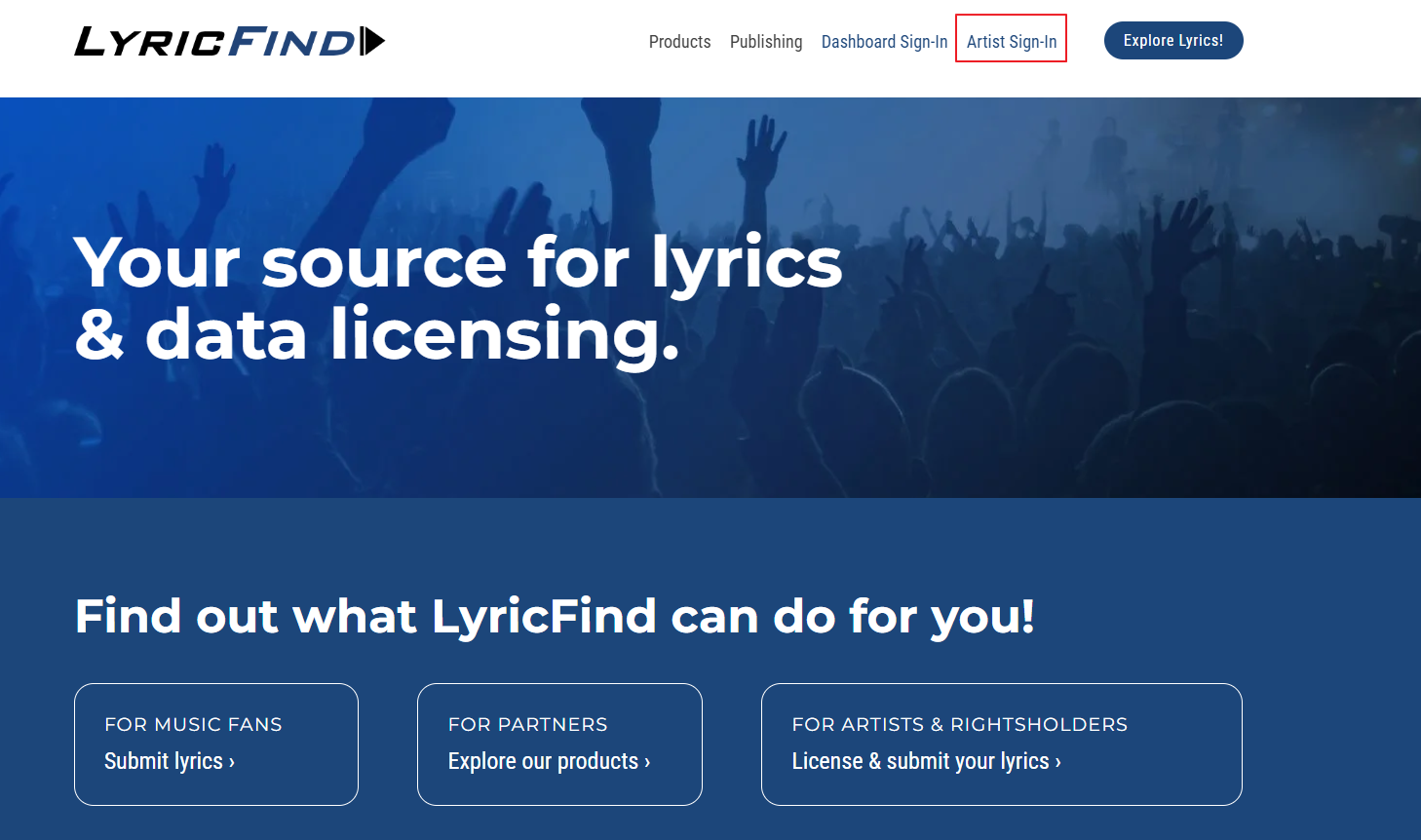Screen dimensions: 1421x840
Task: Open the For Music Fans card
Action: 216,745
